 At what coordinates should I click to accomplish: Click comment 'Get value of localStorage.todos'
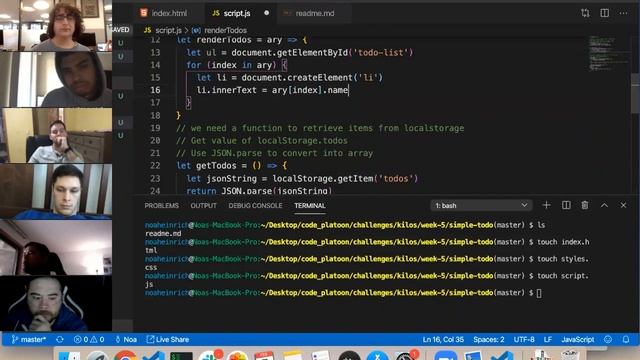point(262,140)
